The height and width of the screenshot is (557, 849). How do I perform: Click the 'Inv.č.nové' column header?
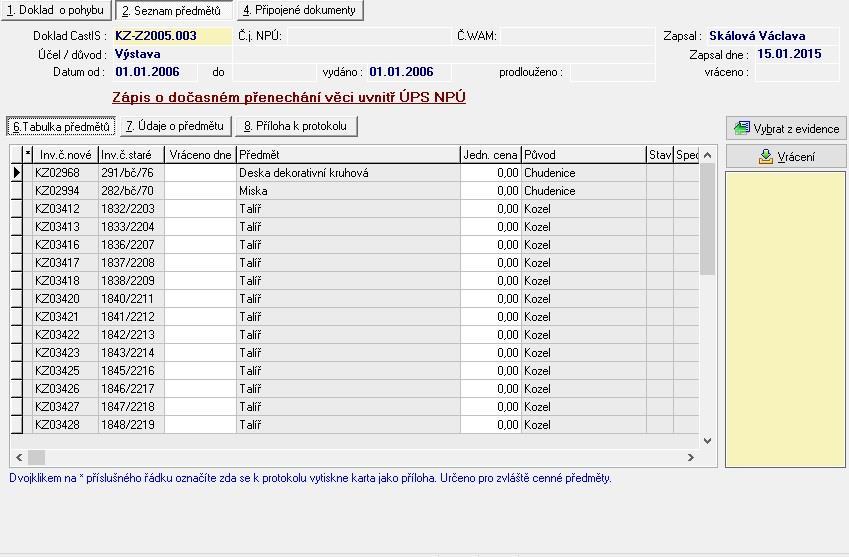[x=66, y=155]
